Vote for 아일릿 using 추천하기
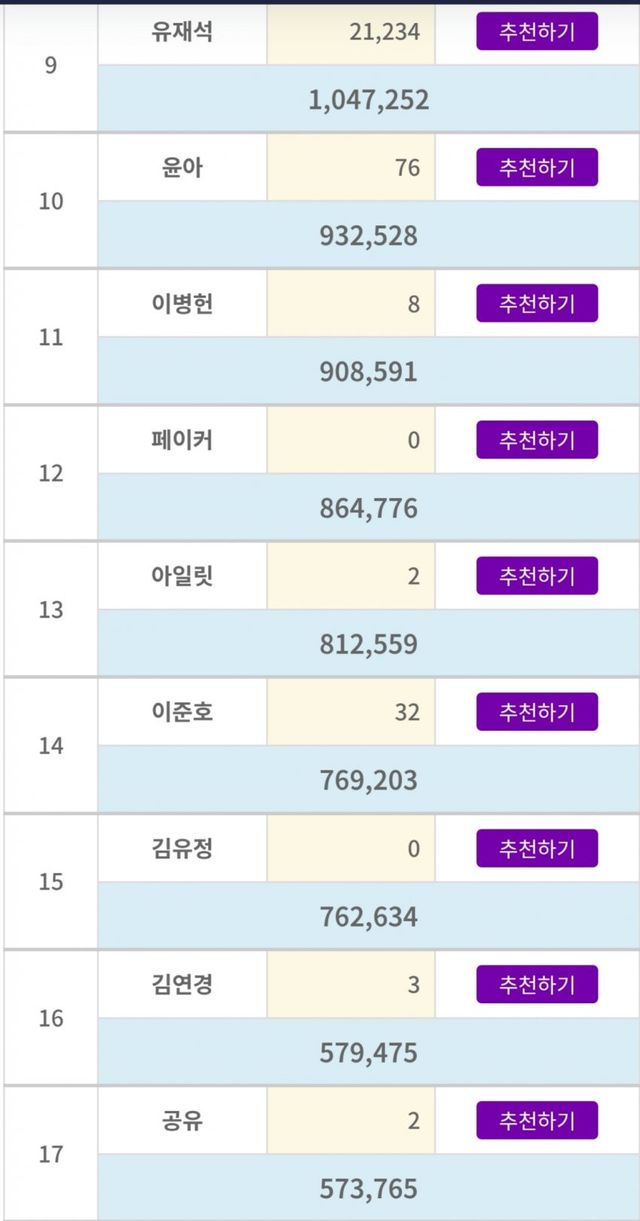640x1221 pixels. coord(537,576)
